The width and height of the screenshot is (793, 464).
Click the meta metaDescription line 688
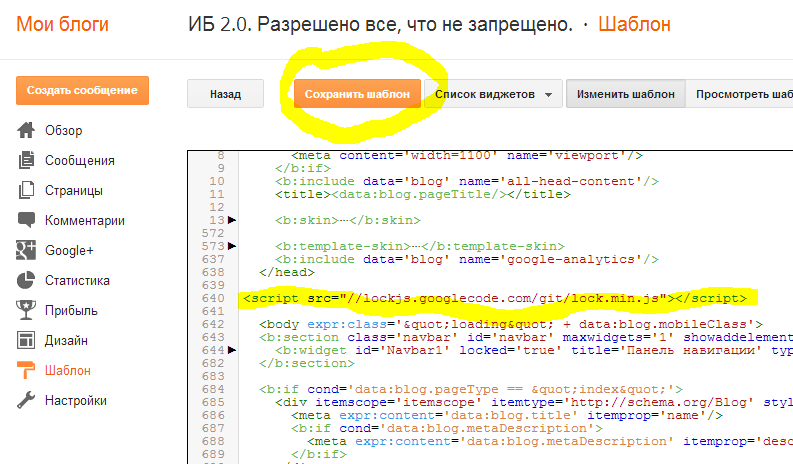point(550,441)
